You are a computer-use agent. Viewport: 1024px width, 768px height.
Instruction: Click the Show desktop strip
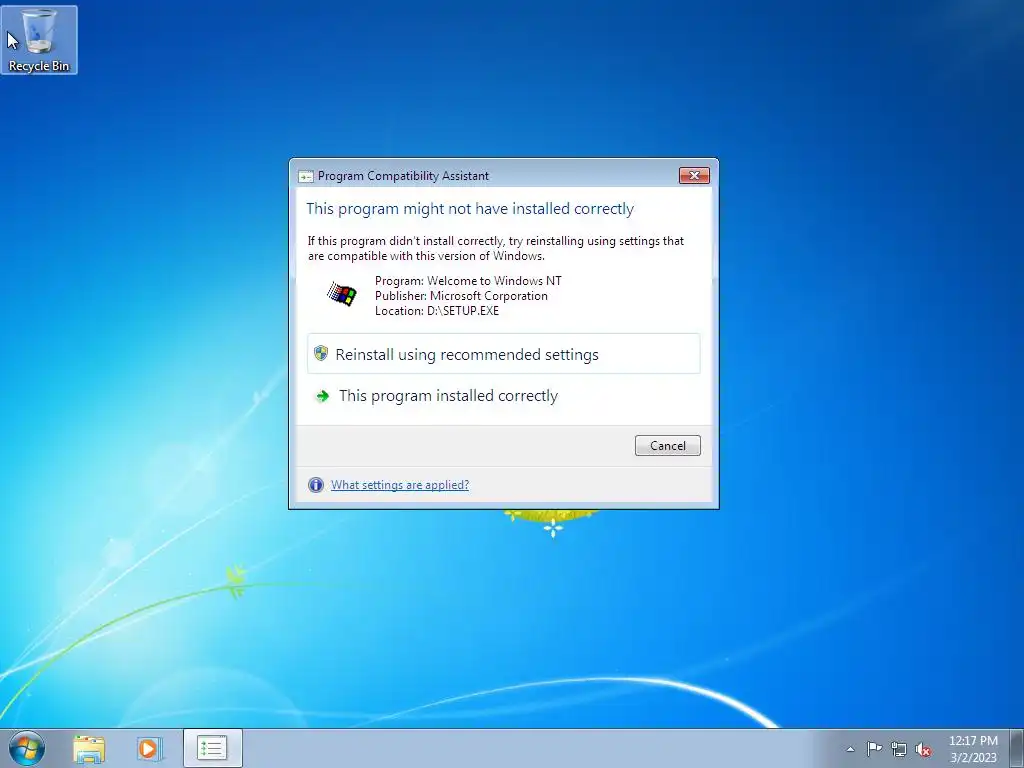point(1016,748)
